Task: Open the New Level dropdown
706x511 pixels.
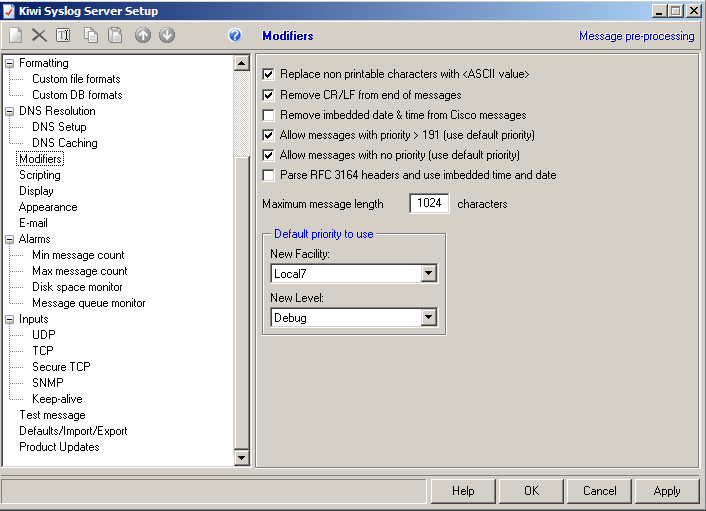Action: [428, 317]
